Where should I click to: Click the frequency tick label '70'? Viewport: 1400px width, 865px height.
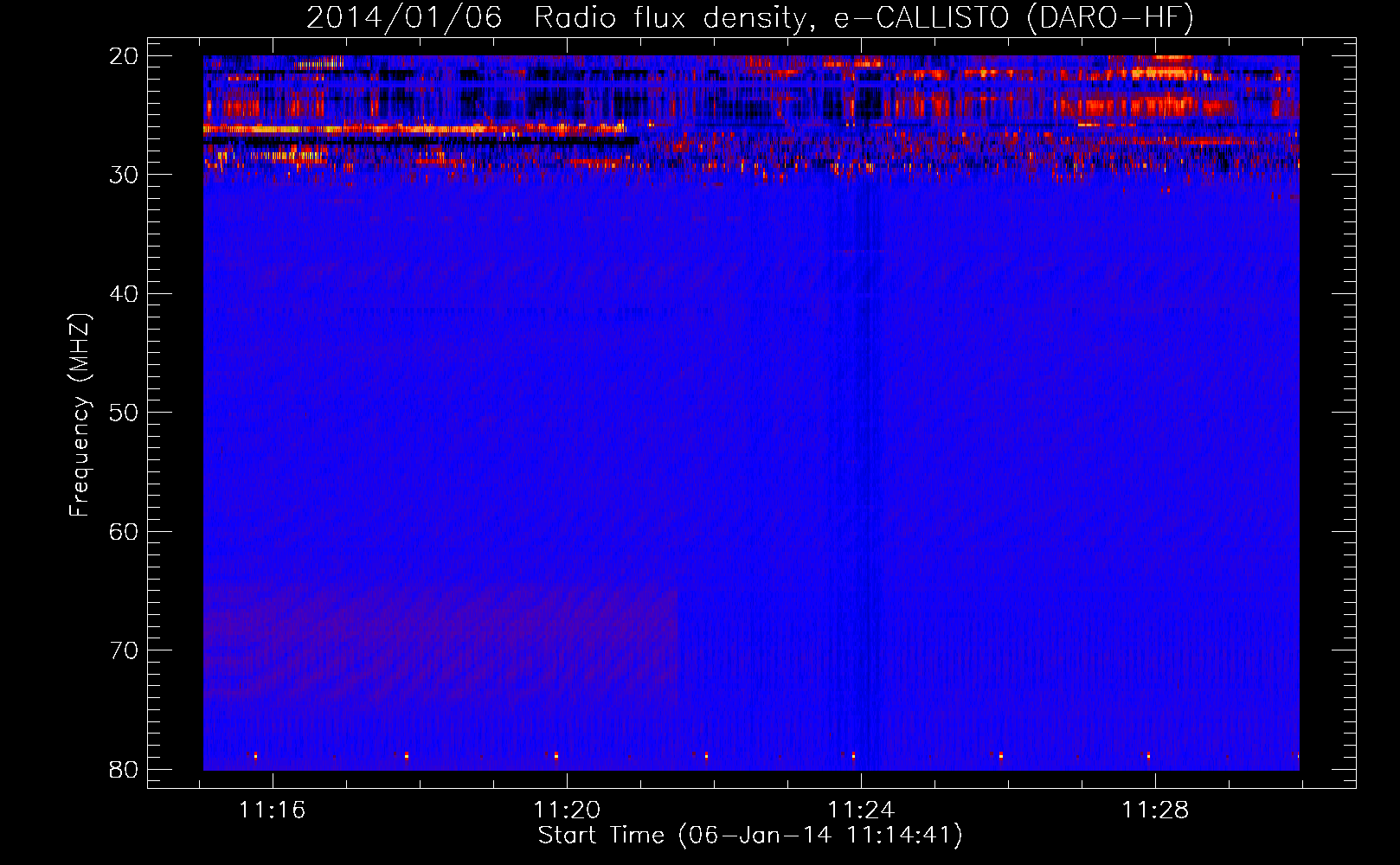(x=124, y=650)
